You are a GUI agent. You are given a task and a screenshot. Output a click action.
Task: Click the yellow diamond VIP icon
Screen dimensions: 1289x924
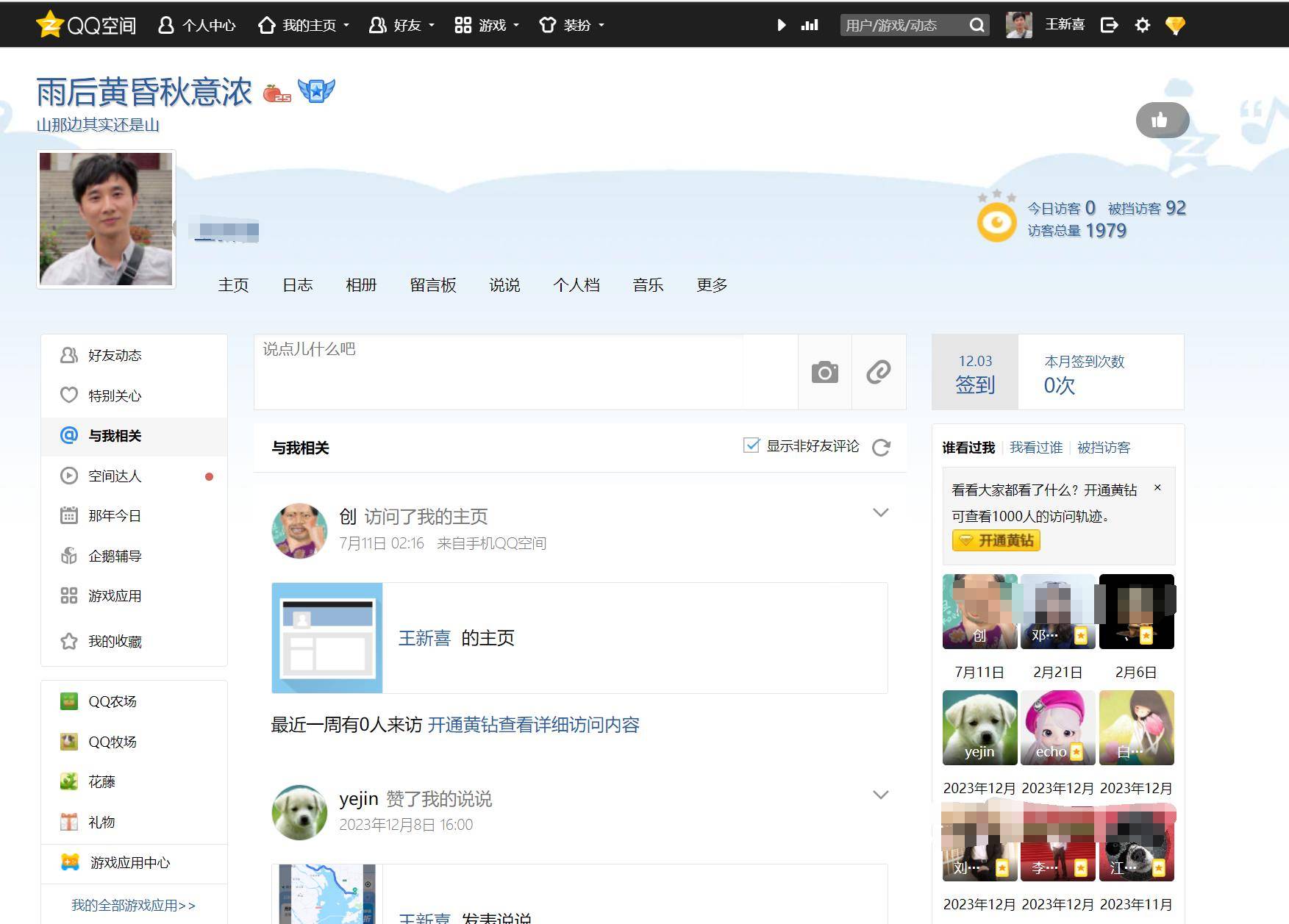tap(1175, 26)
